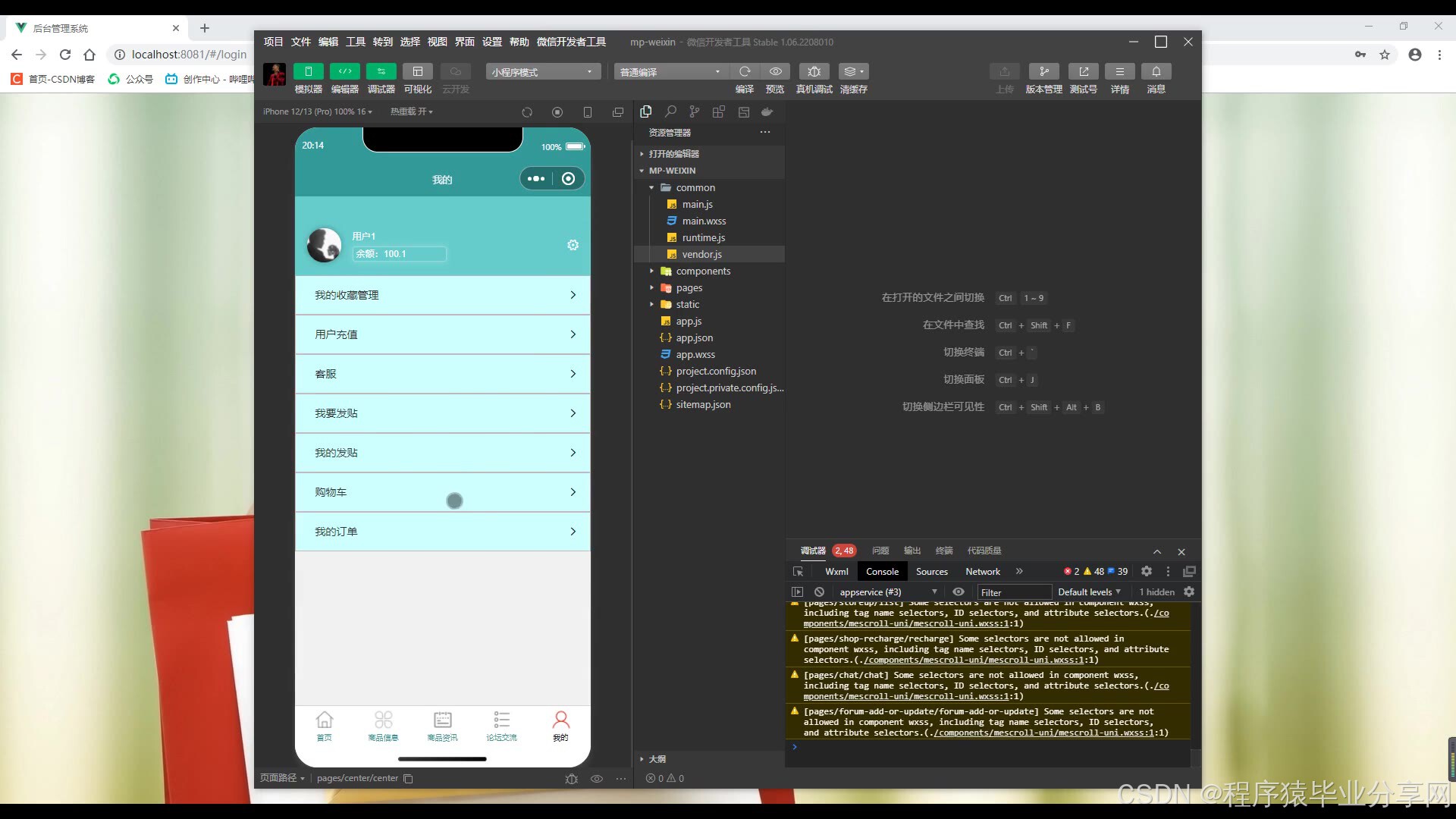Image resolution: width=1456 pixels, height=819 pixels.
Task: Tap the 首页 tab in the simulator
Action: coord(324,726)
